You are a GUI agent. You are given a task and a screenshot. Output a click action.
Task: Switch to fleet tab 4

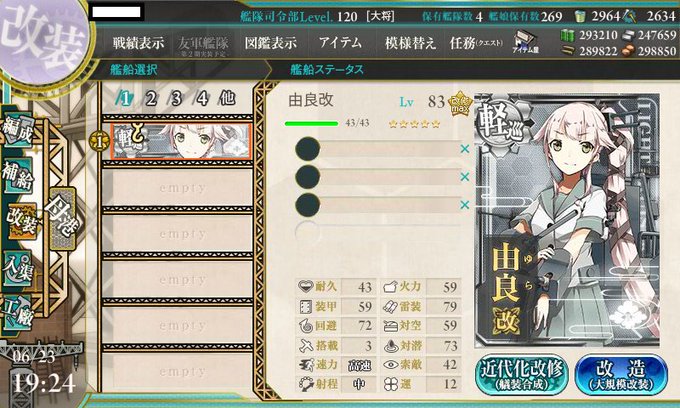coord(202,99)
